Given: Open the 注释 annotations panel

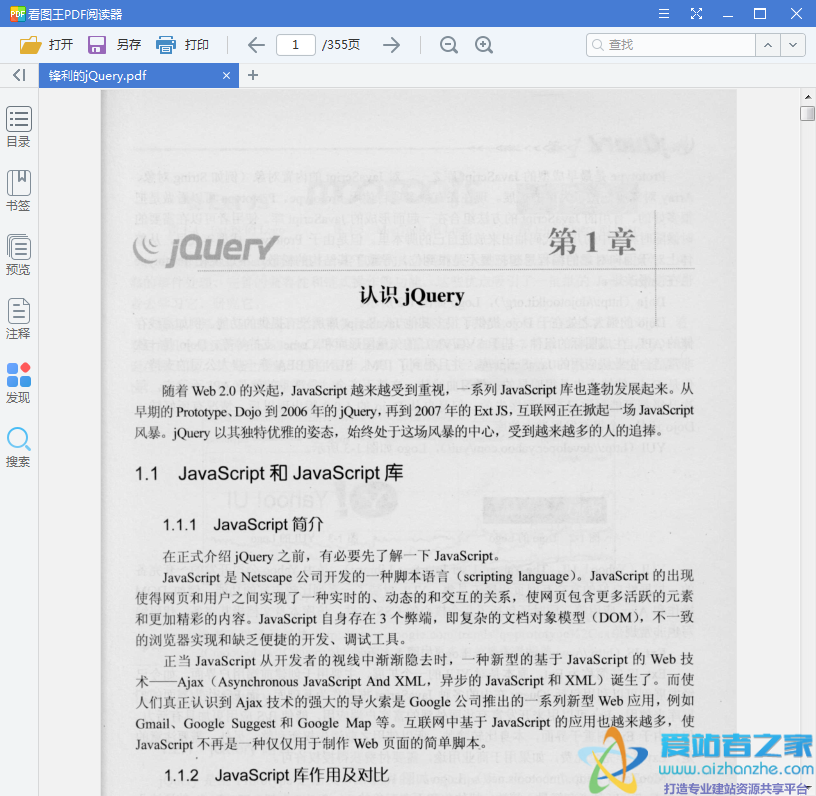Looking at the screenshot, I should [x=19, y=319].
